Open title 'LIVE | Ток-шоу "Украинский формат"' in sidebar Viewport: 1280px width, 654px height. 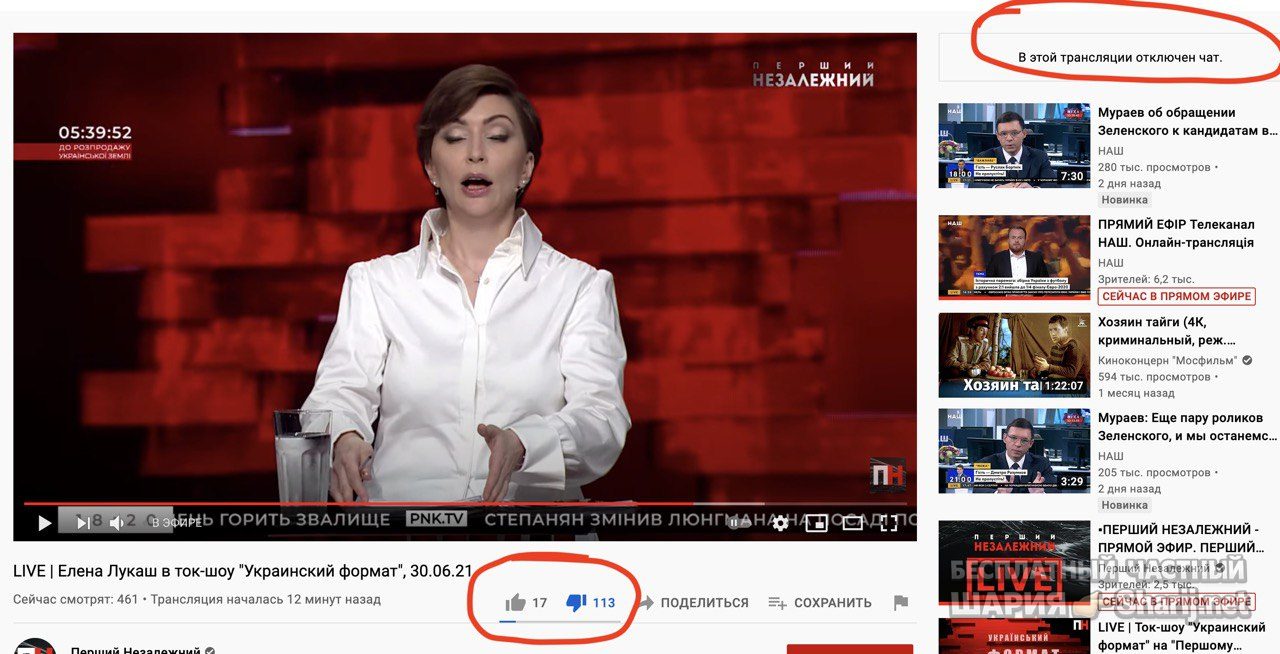[x=1182, y=636]
